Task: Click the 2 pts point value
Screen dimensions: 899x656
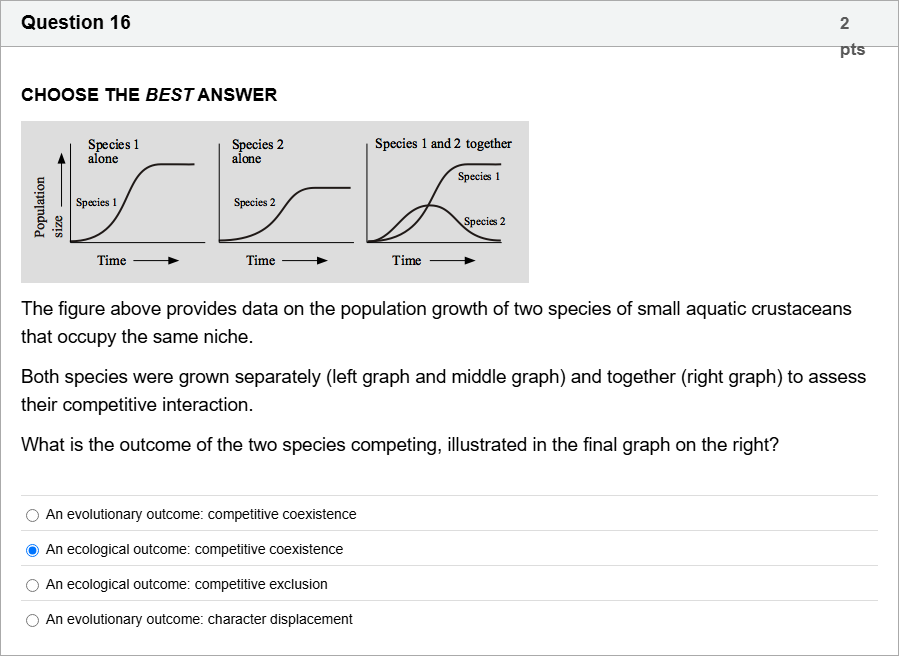Action: 851,35
